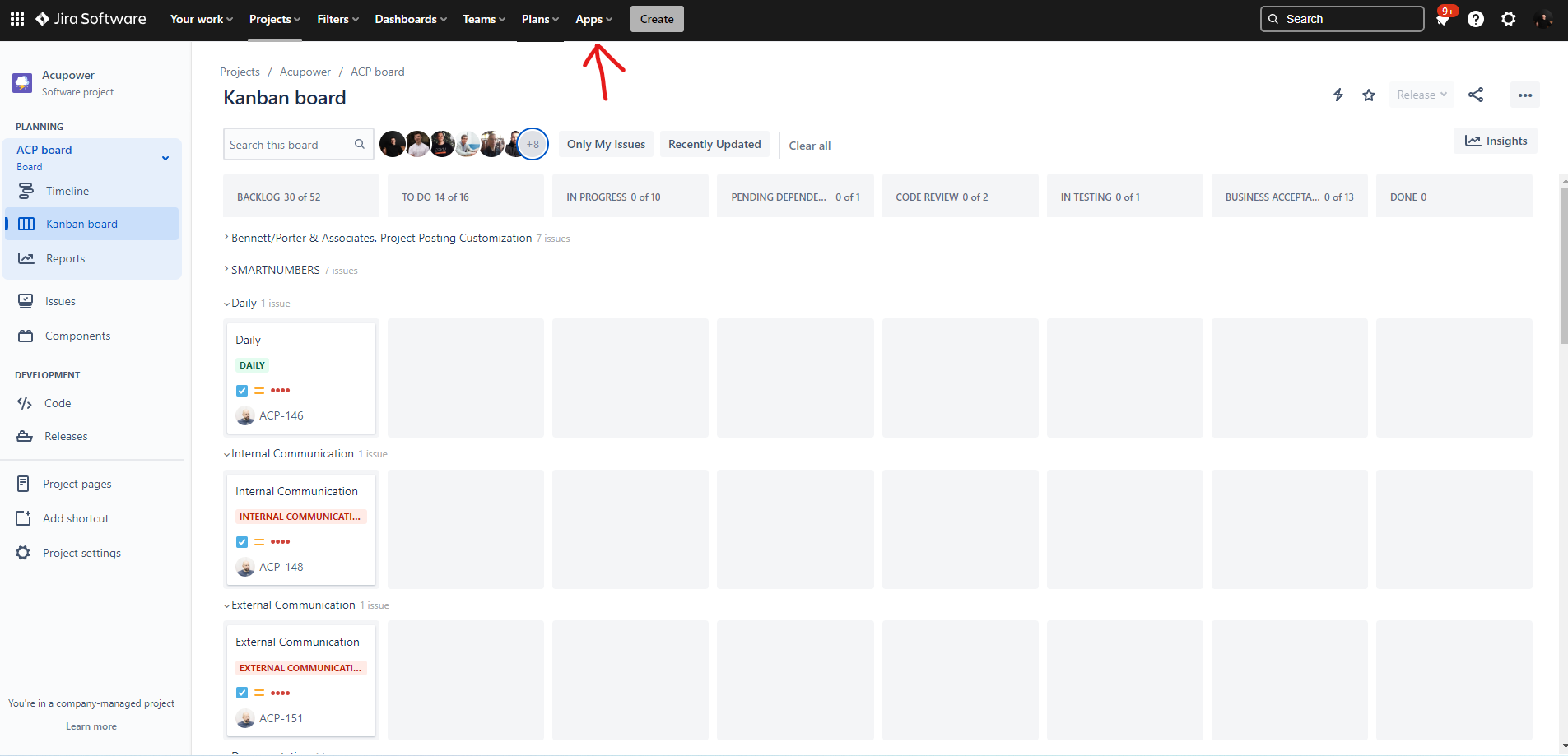The width and height of the screenshot is (1568, 756).
Task: Click the DAILY epic label on ACP-146
Action: click(x=252, y=365)
